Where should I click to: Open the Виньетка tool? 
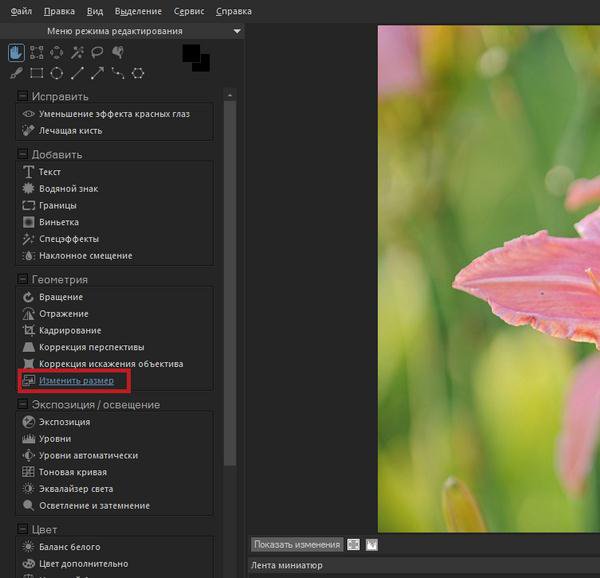click(x=58, y=222)
